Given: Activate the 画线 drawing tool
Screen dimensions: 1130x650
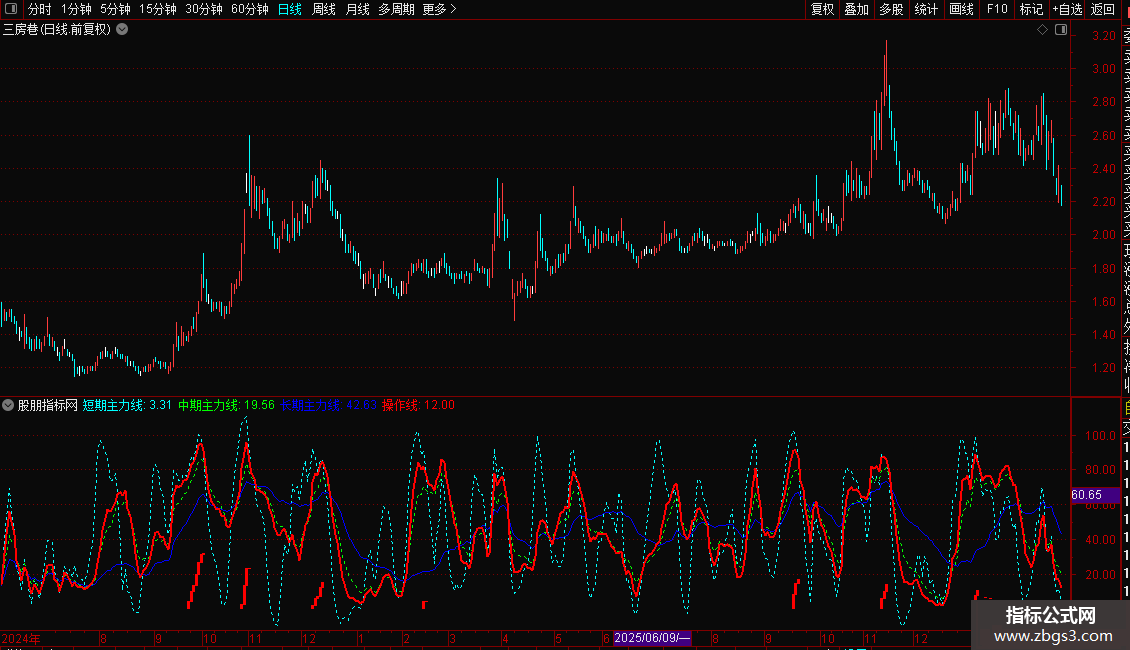Looking at the screenshot, I should click(x=961, y=9).
